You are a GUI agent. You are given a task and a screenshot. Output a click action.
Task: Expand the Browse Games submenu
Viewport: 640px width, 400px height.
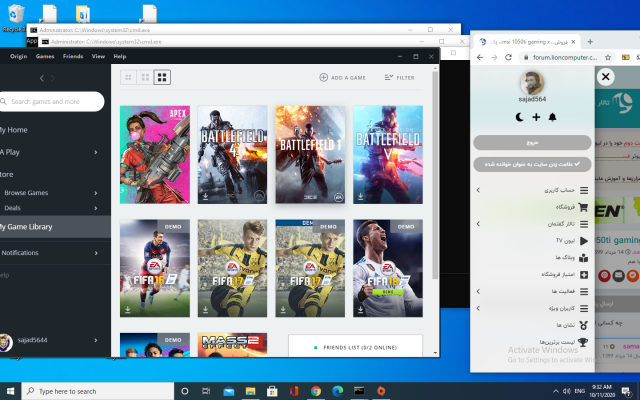(x=96, y=192)
